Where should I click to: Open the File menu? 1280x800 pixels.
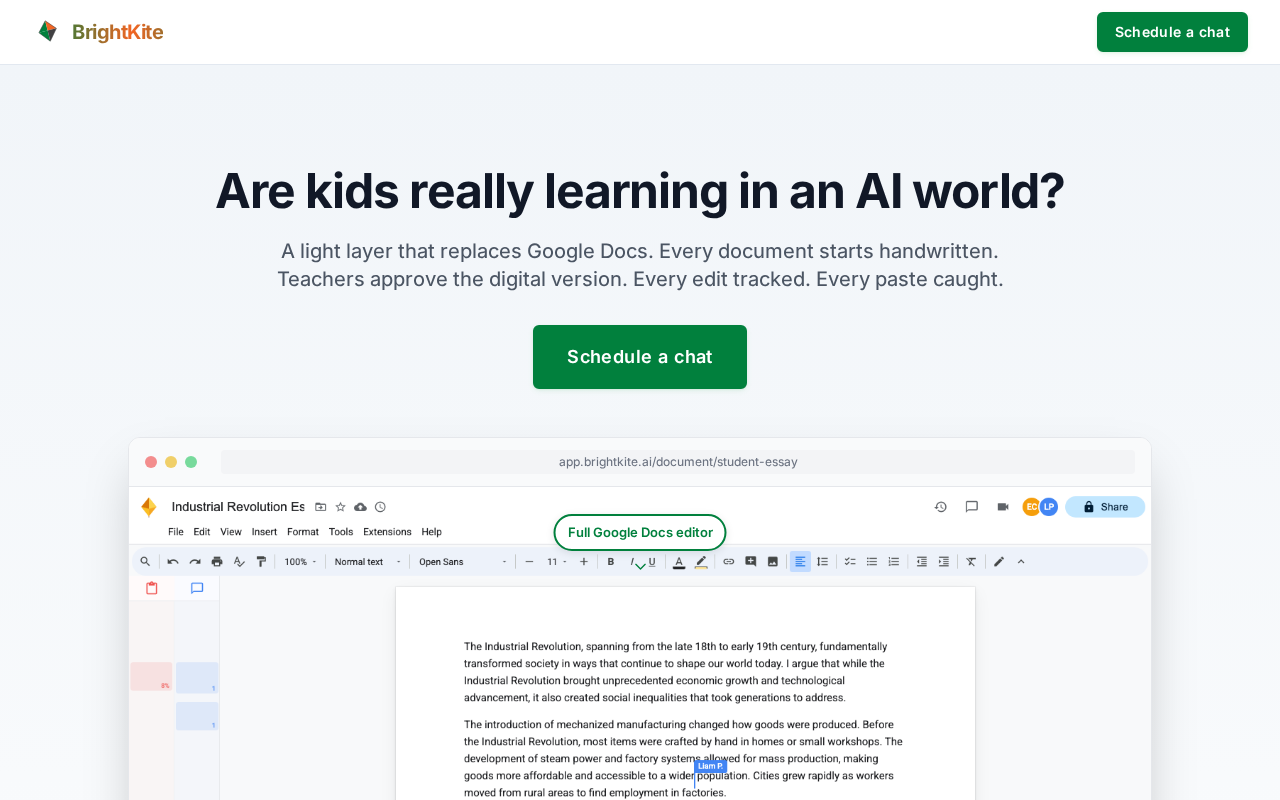[x=176, y=532]
